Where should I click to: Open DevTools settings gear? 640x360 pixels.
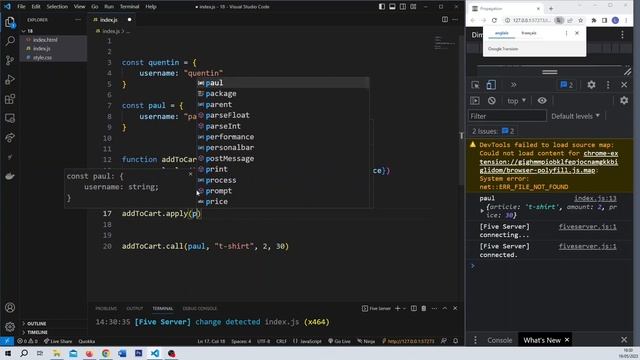pyautogui.click(x=591, y=85)
